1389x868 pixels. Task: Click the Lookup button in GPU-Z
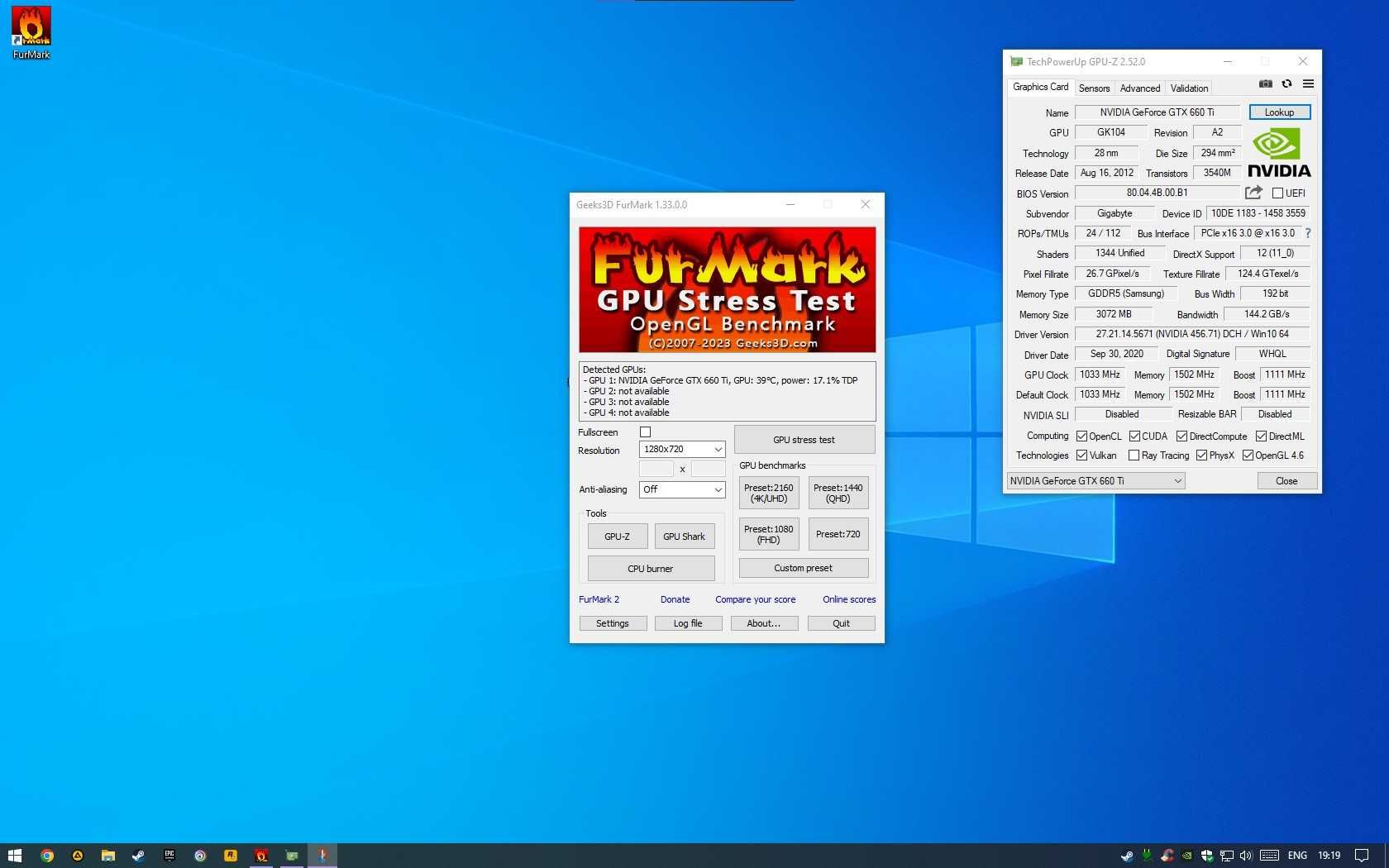coord(1279,112)
